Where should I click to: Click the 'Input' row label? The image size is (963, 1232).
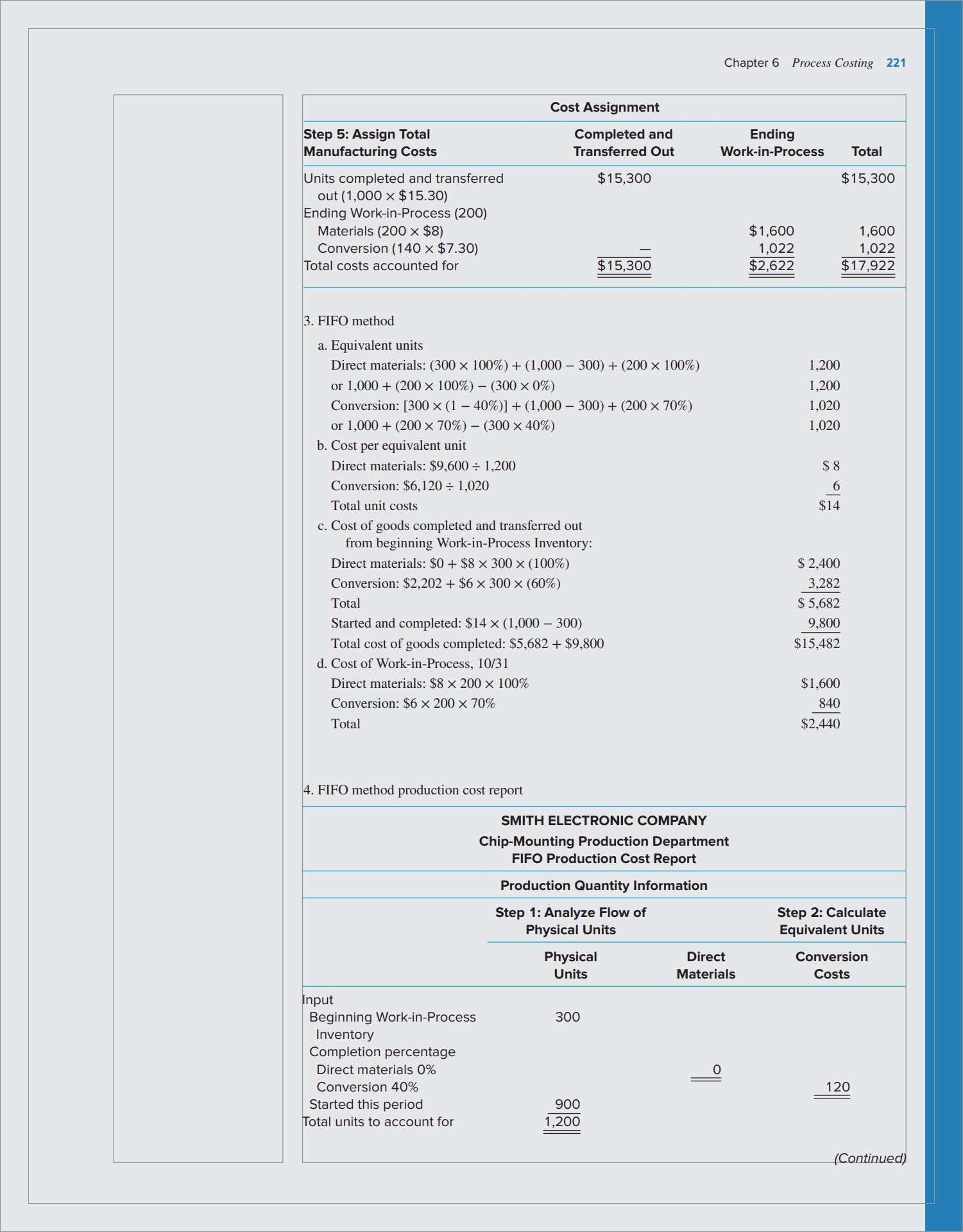318,1000
